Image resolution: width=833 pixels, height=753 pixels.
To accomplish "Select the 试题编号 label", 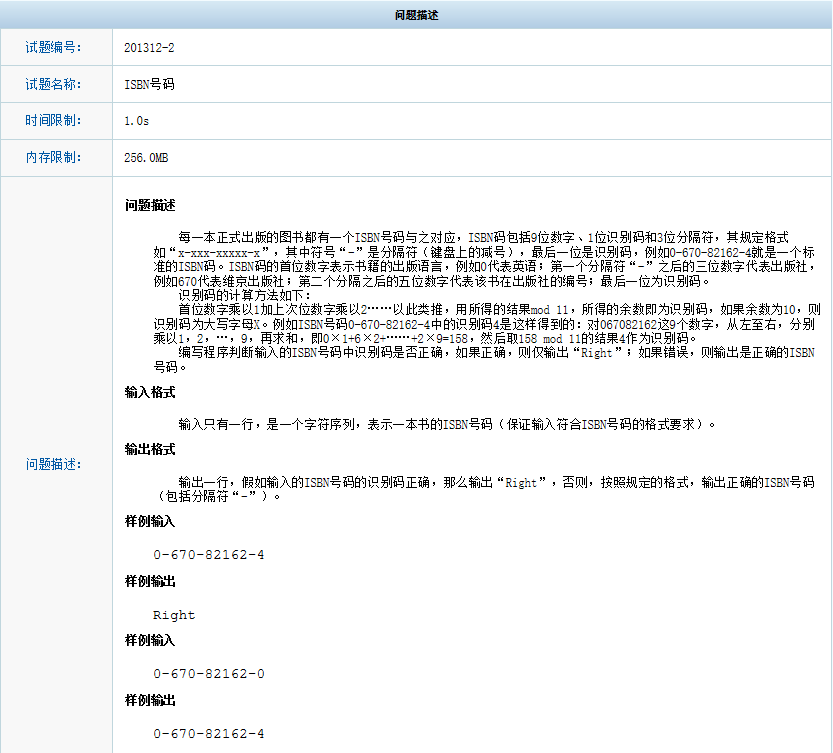I will point(53,47).
